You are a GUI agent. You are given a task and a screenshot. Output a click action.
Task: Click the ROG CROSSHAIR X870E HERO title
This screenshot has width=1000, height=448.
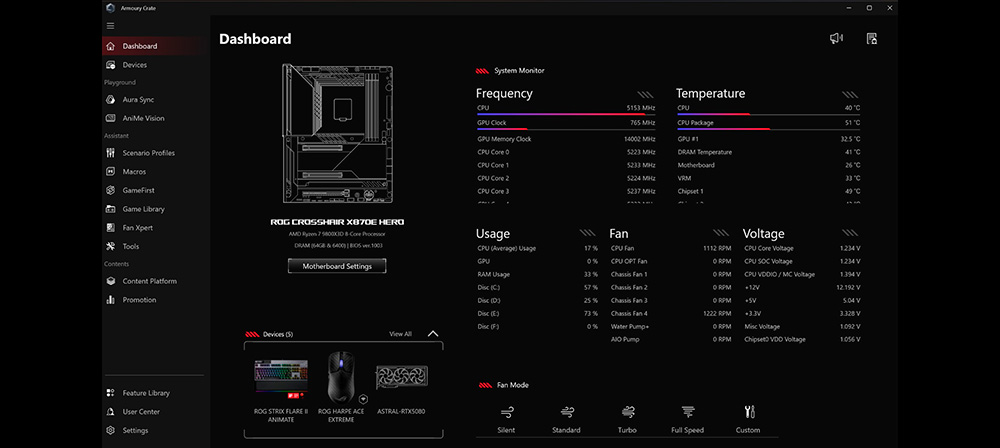tap(337, 222)
